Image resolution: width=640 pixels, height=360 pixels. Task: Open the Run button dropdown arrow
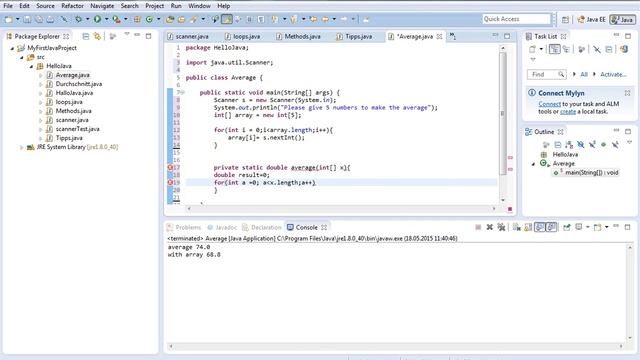coord(106,19)
